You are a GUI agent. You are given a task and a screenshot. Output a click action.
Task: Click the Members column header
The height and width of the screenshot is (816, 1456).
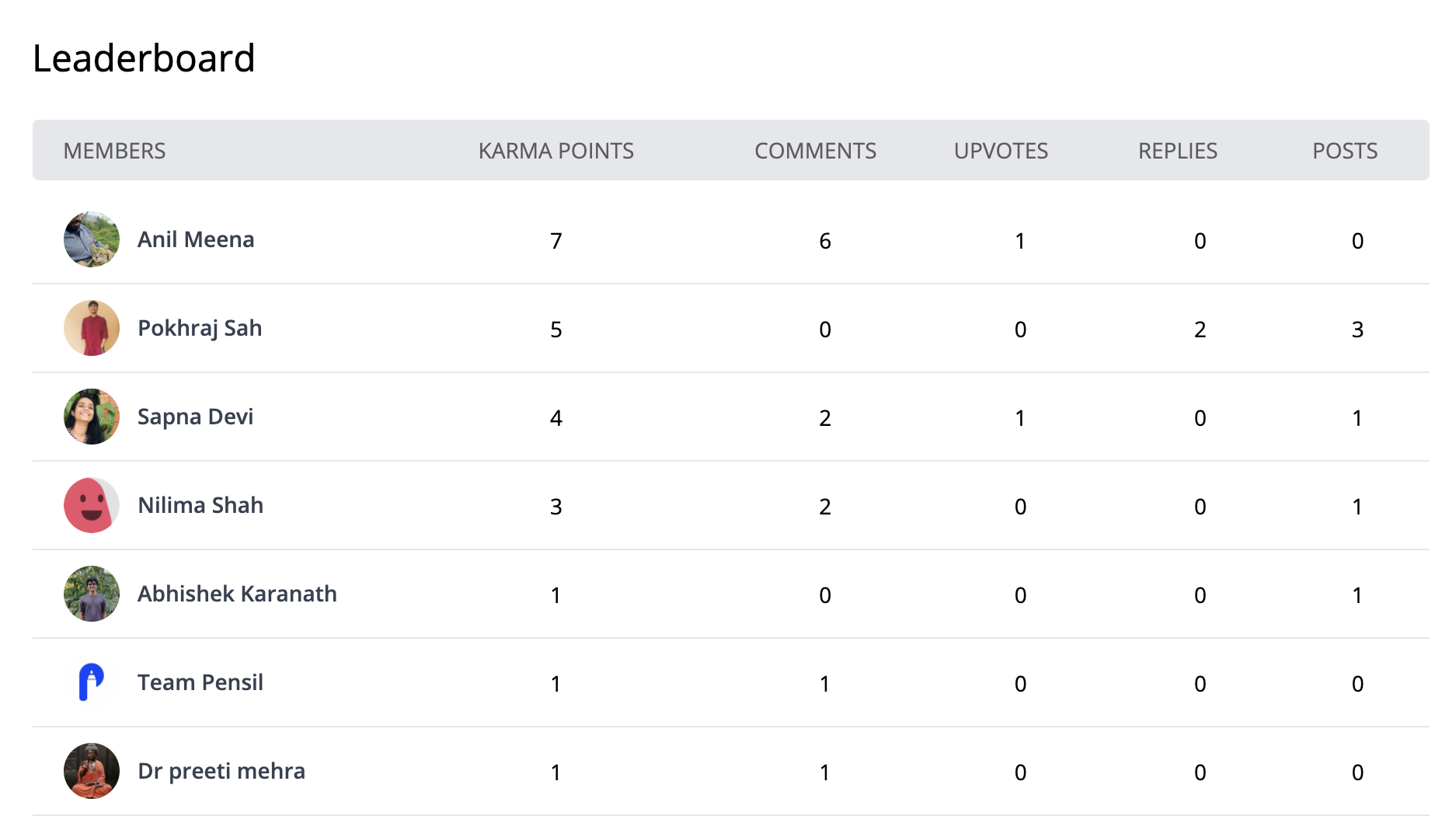click(114, 151)
